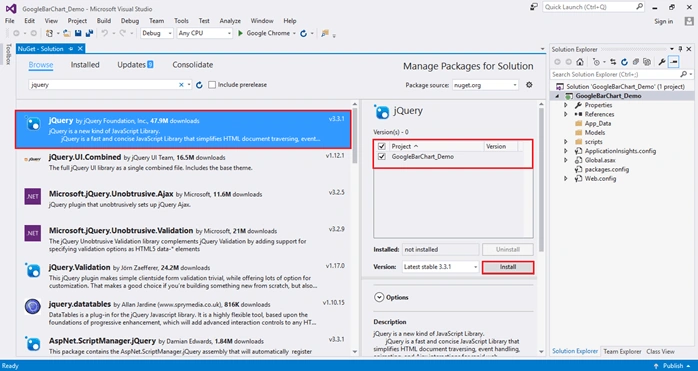Open the Debug configuration dropdown

point(157,33)
